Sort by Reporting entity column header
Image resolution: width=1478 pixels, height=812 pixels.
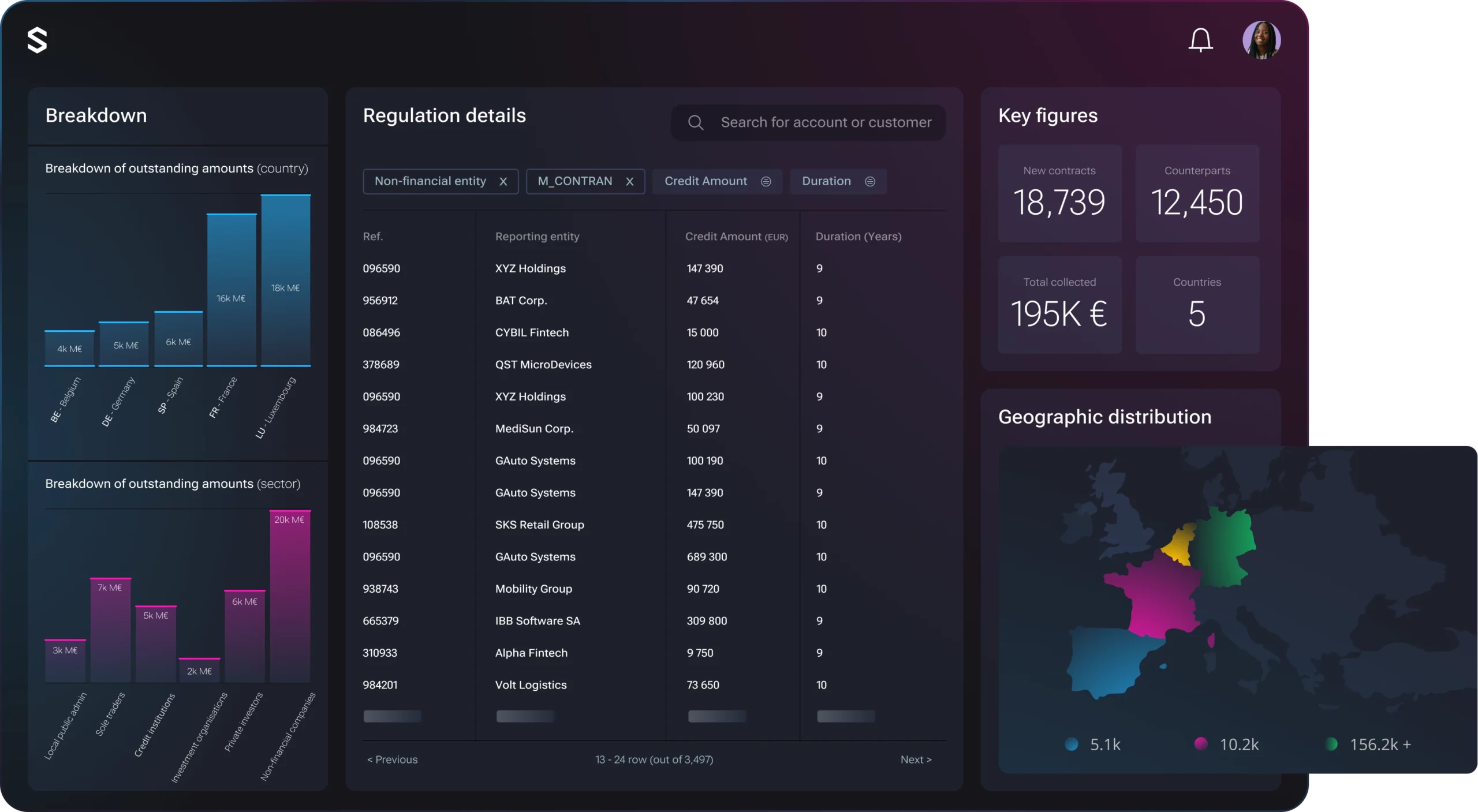[x=537, y=237]
